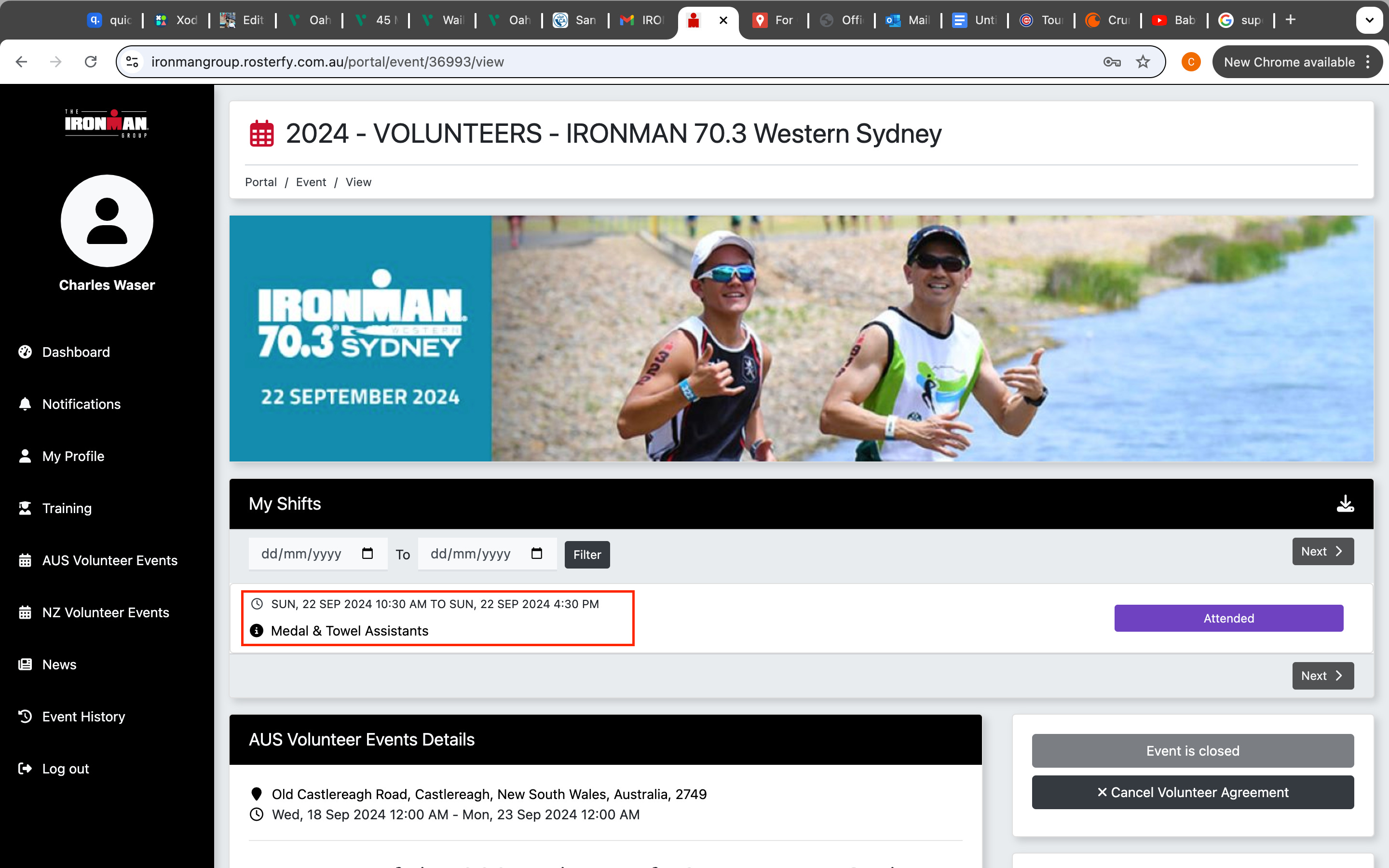Follow the Event breadcrumb link
Image resolution: width=1389 pixels, height=868 pixels.
[x=311, y=182]
